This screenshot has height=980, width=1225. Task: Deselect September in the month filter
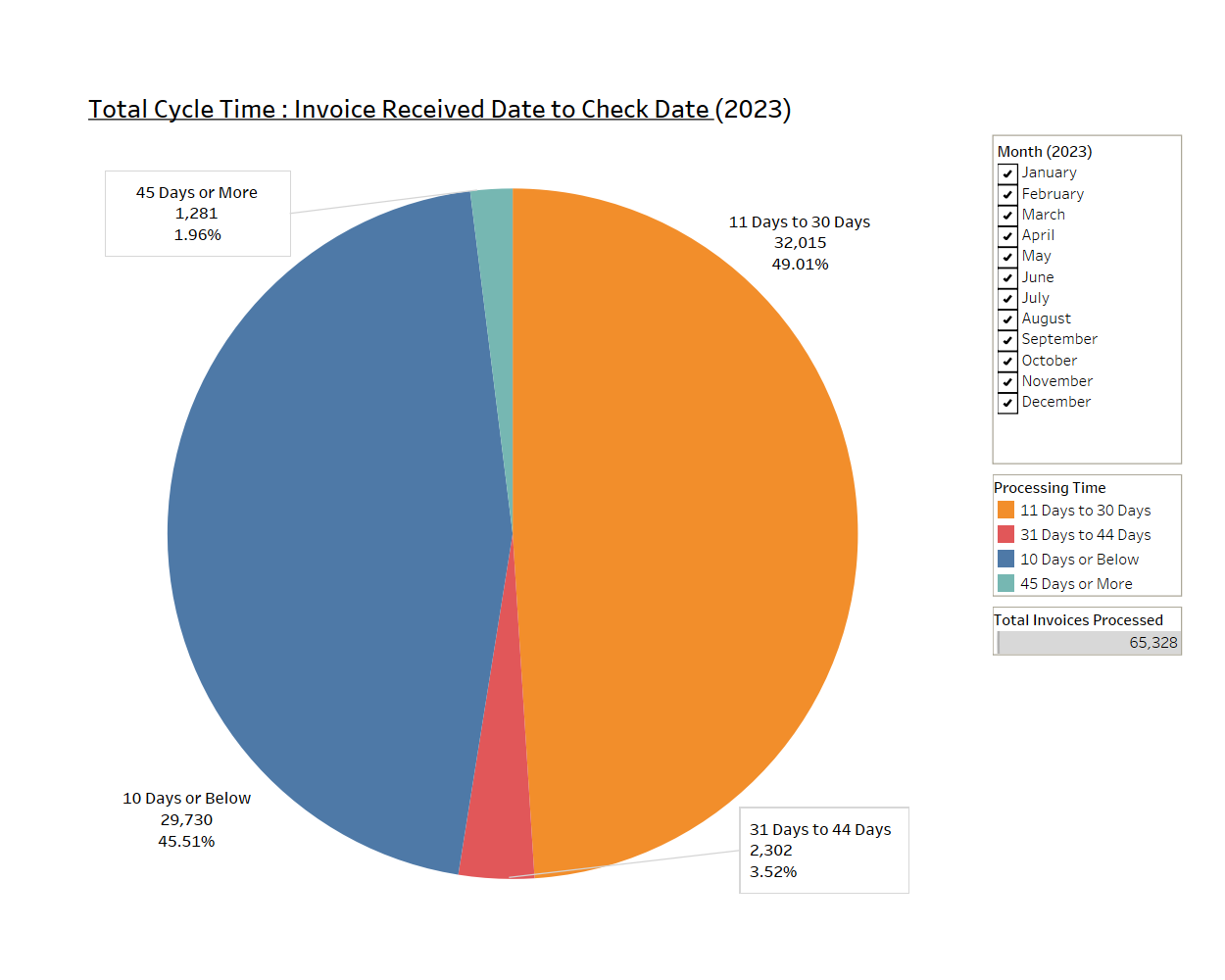(1007, 340)
